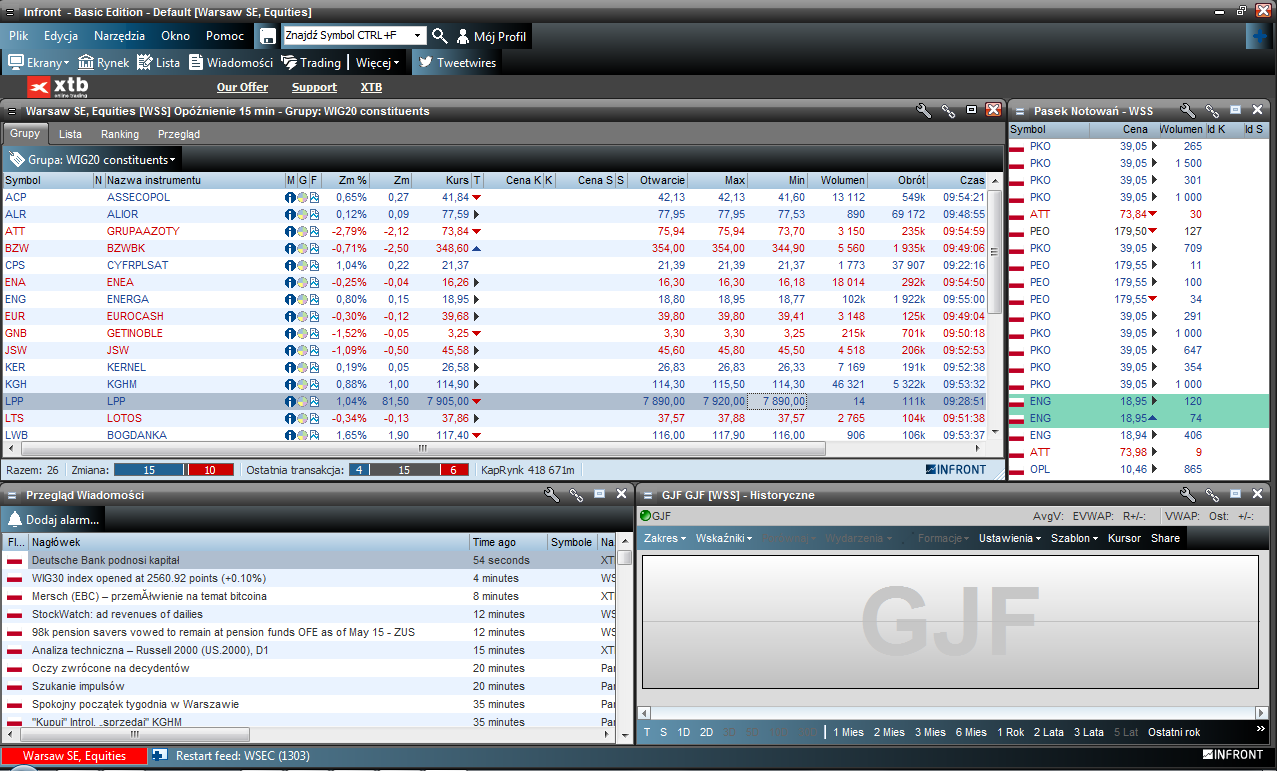The image size is (1277, 771).
Task: Select the 1 Mies chart range
Action: 848,732
